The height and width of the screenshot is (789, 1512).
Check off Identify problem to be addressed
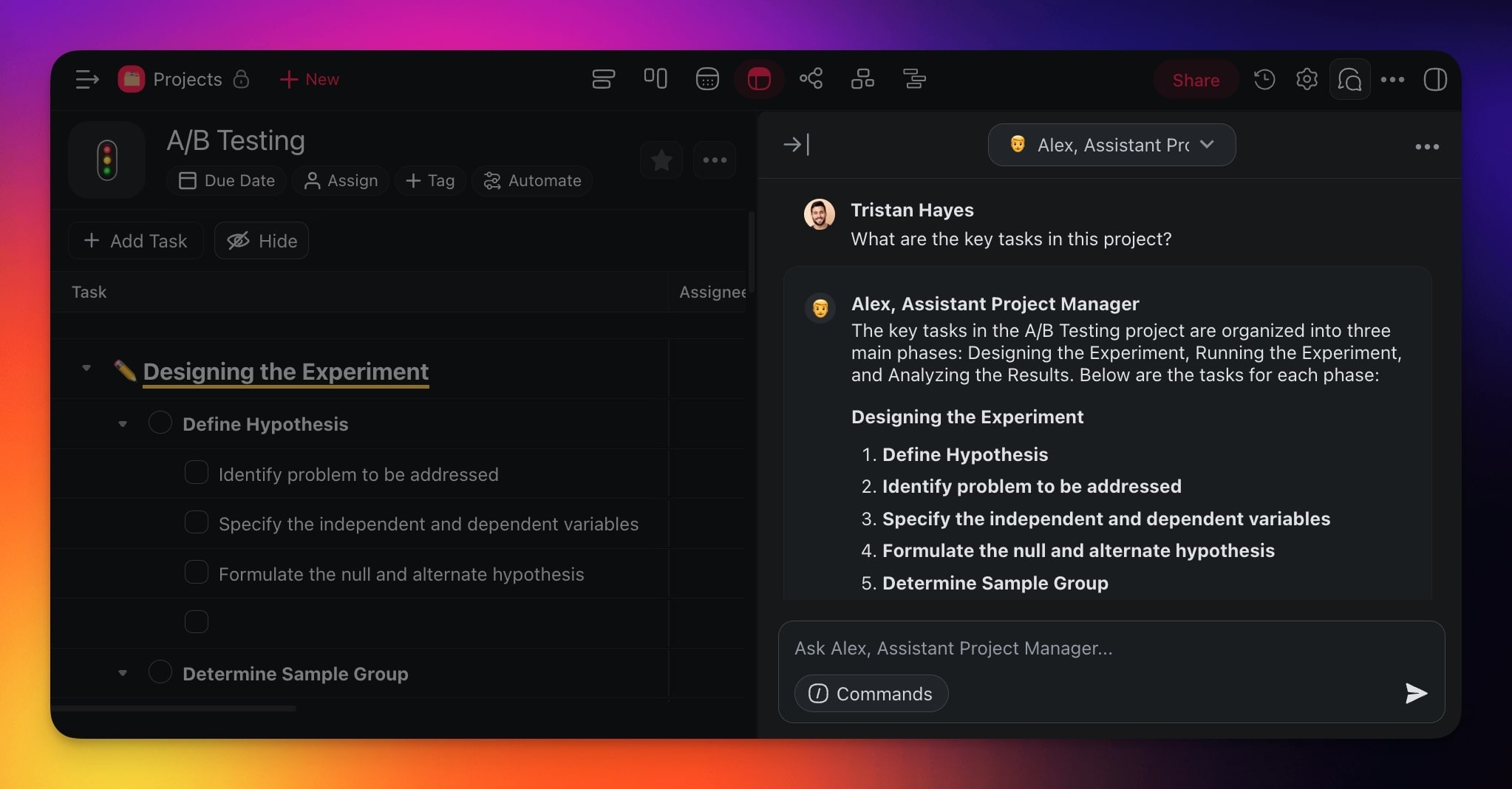coord(197,473)
